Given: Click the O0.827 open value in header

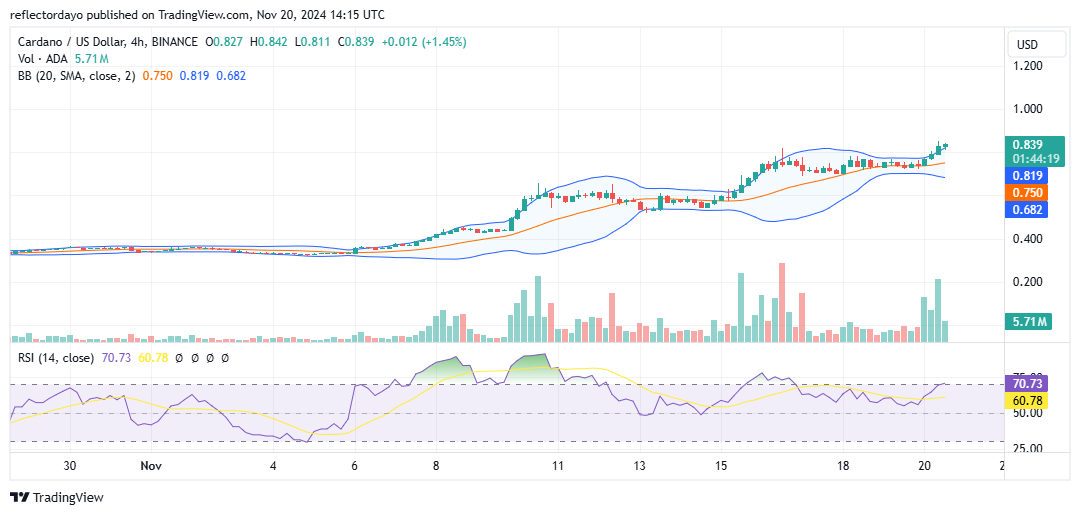Looking at the screenshot, I should click(225, 42).
